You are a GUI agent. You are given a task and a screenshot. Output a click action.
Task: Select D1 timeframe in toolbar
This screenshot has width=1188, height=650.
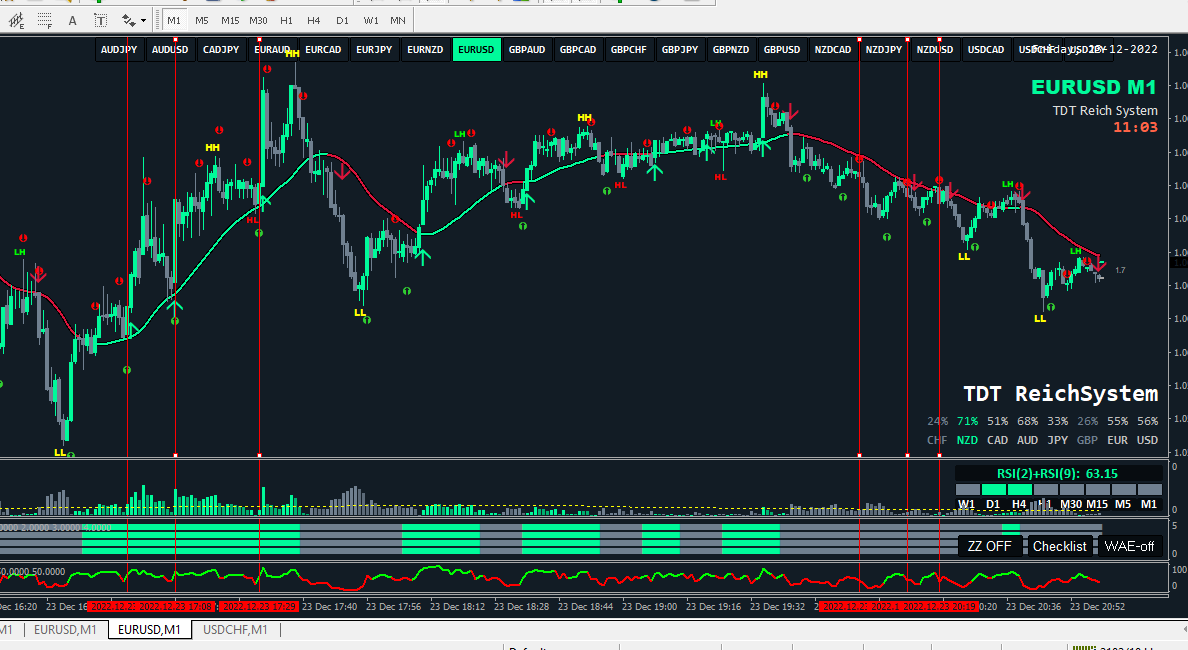tap(342, 20)
